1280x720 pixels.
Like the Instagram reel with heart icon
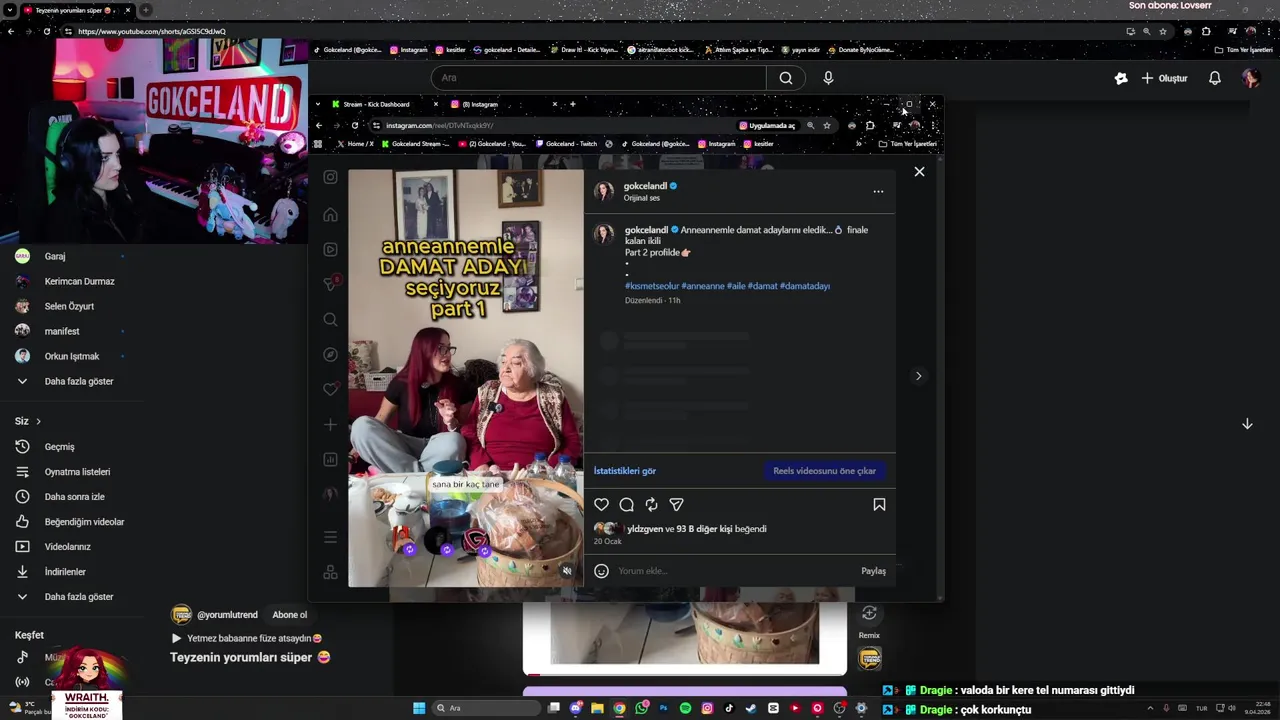pos(601,505)
